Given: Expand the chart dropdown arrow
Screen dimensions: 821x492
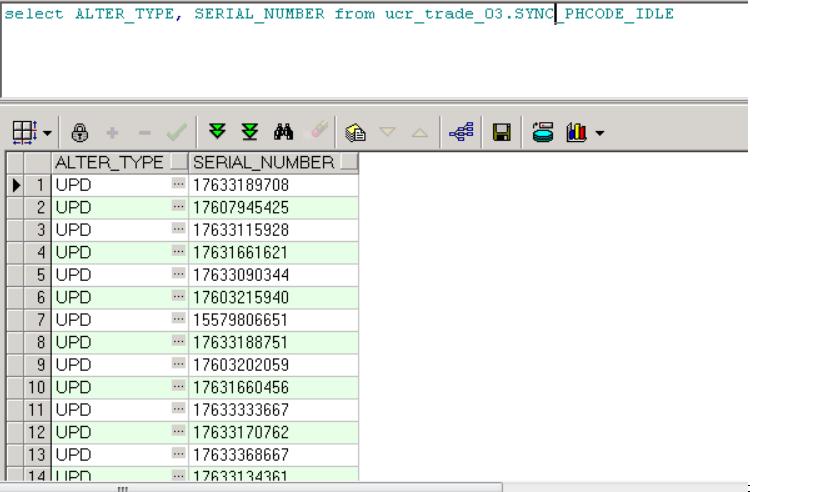Looking at the screenshot, I should pos(600,133).
